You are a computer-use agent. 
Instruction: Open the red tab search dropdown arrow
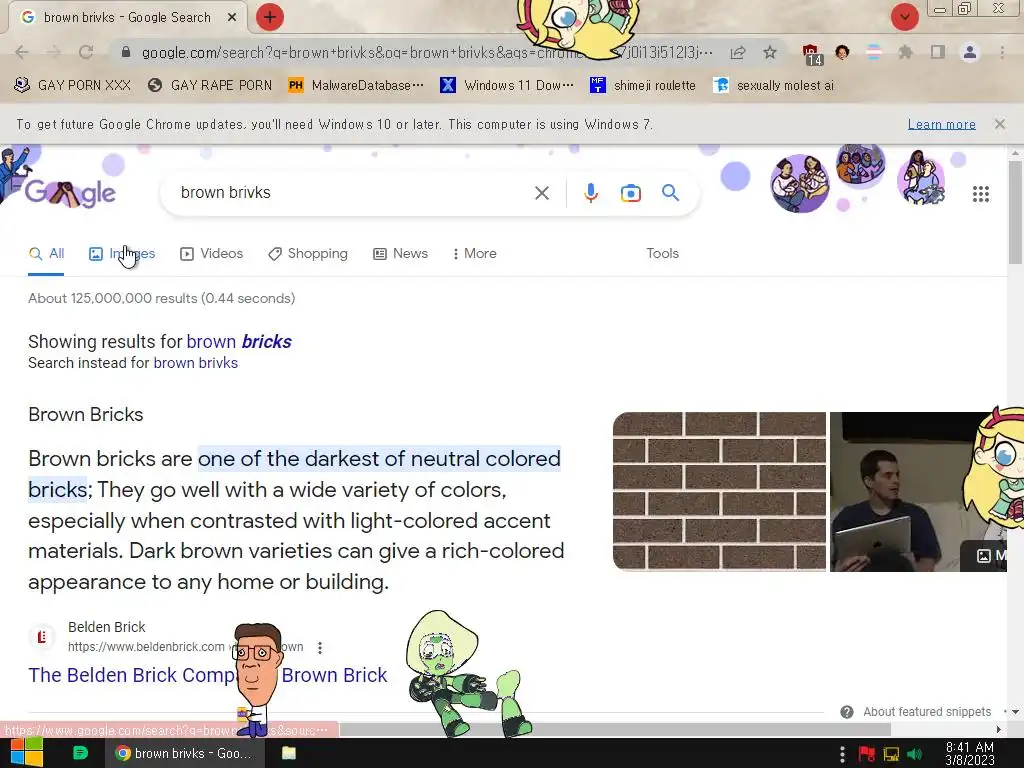pos(904,17)
